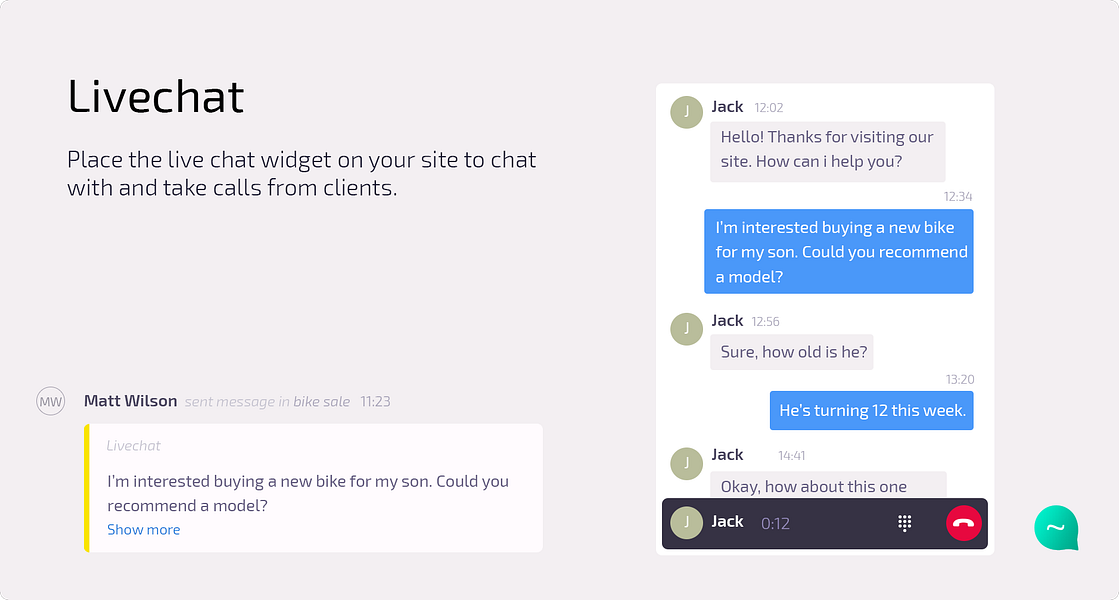The width and height of the screenshot is (1119, 600).
Task: Click the Matt Wilson sender name
Action: coord(131,401)
